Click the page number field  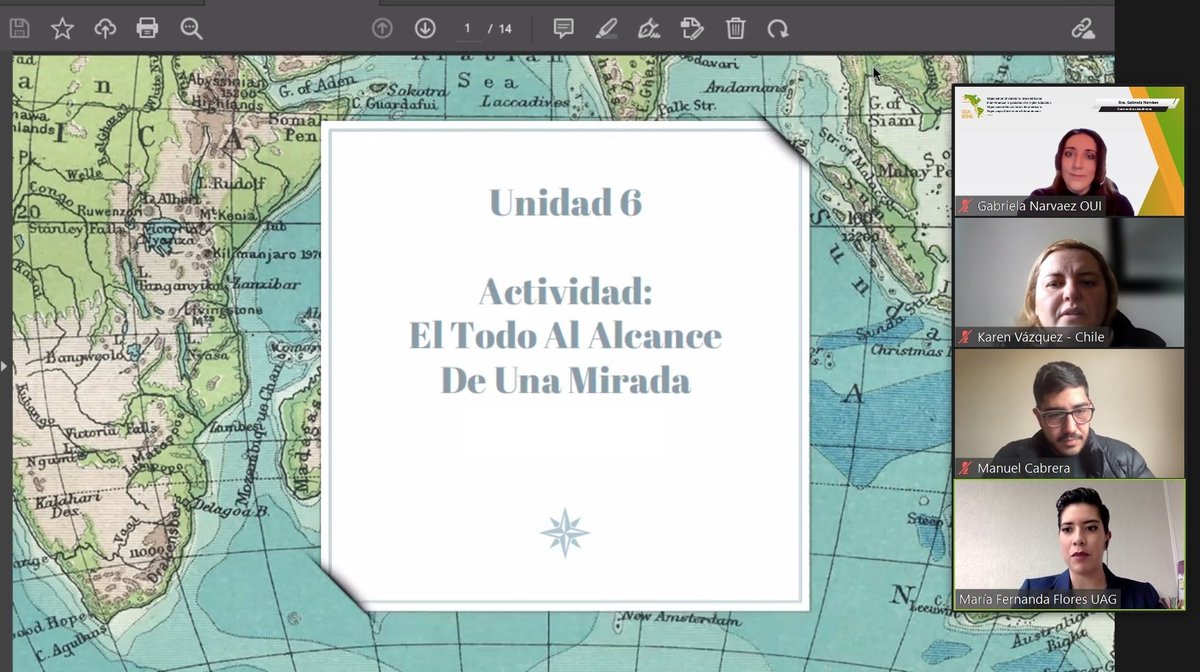pyautogui.click(x=467, y=29)
